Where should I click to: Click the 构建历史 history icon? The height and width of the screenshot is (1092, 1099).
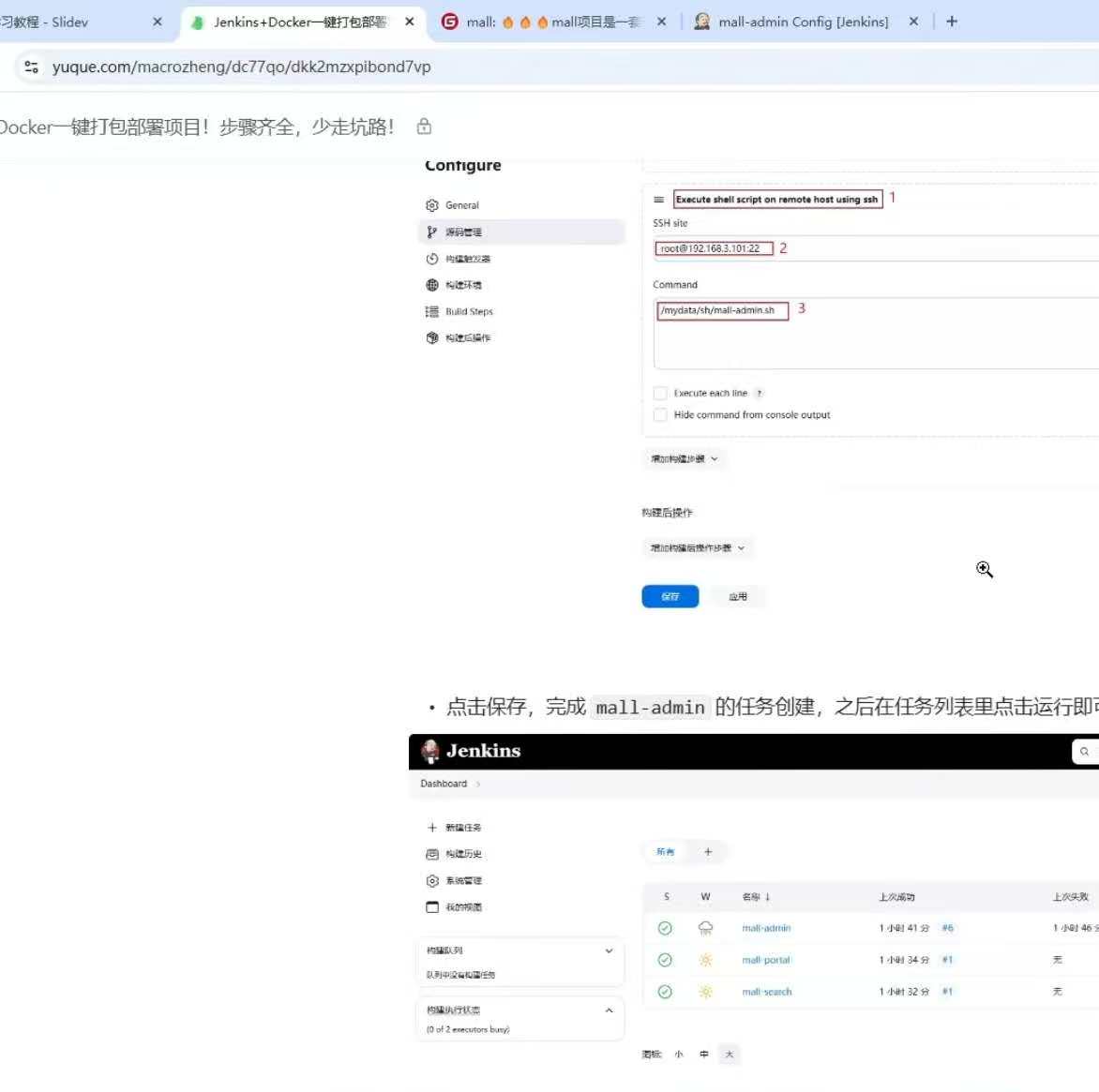431,854
